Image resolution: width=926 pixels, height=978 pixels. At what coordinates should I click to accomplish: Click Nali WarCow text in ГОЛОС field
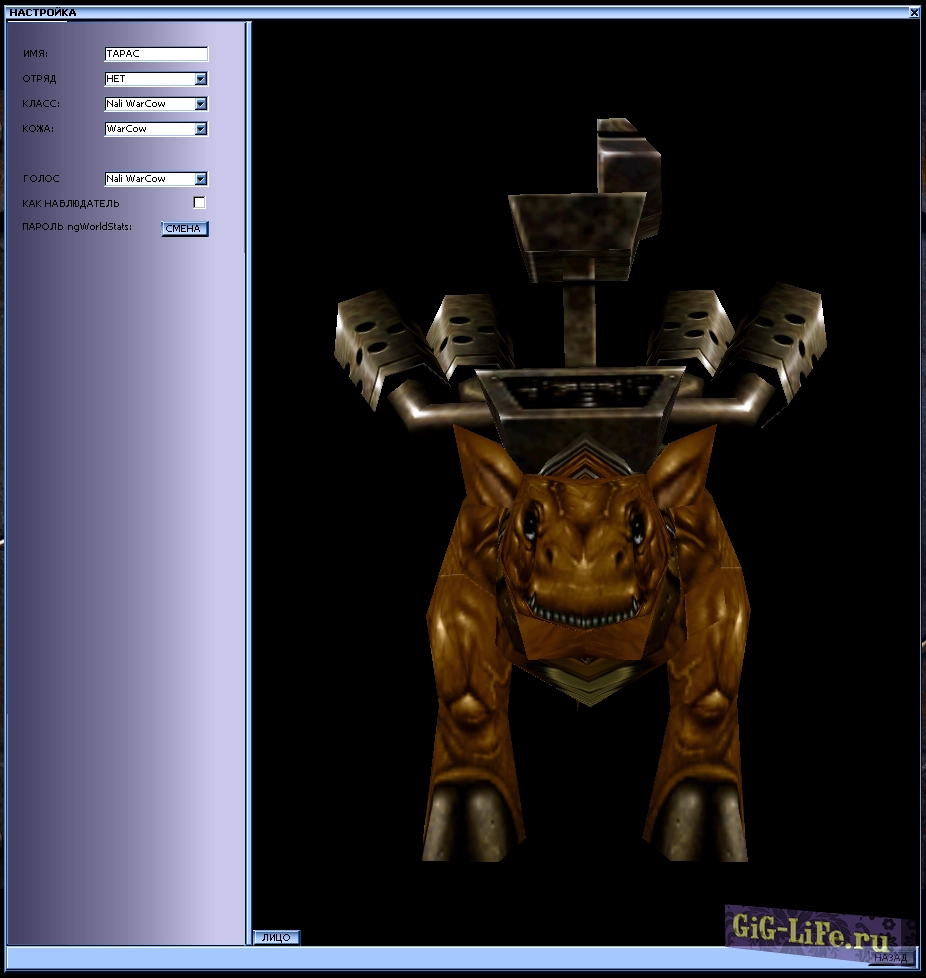point(136,179)
